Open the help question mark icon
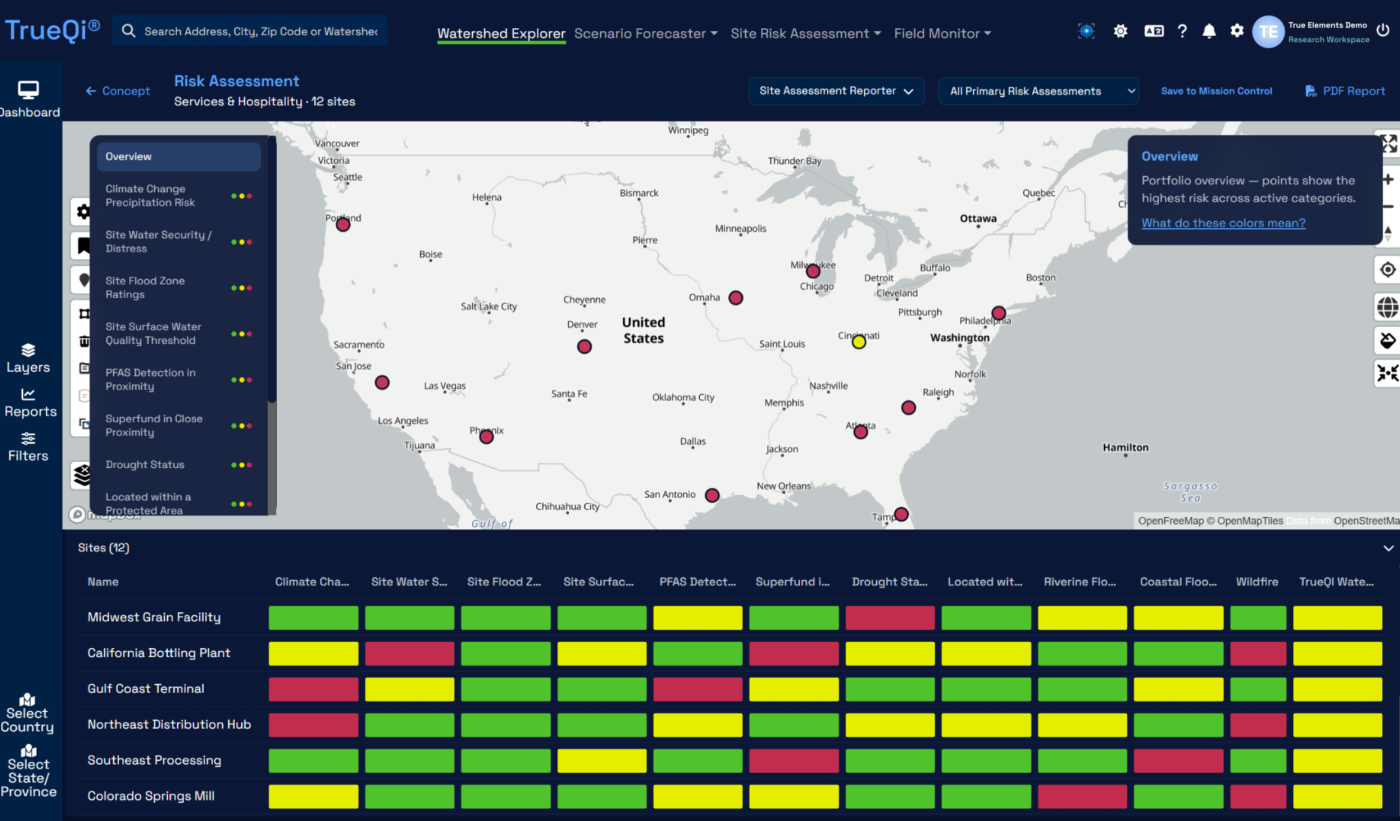The image size is (1400, 821). 1182,31
